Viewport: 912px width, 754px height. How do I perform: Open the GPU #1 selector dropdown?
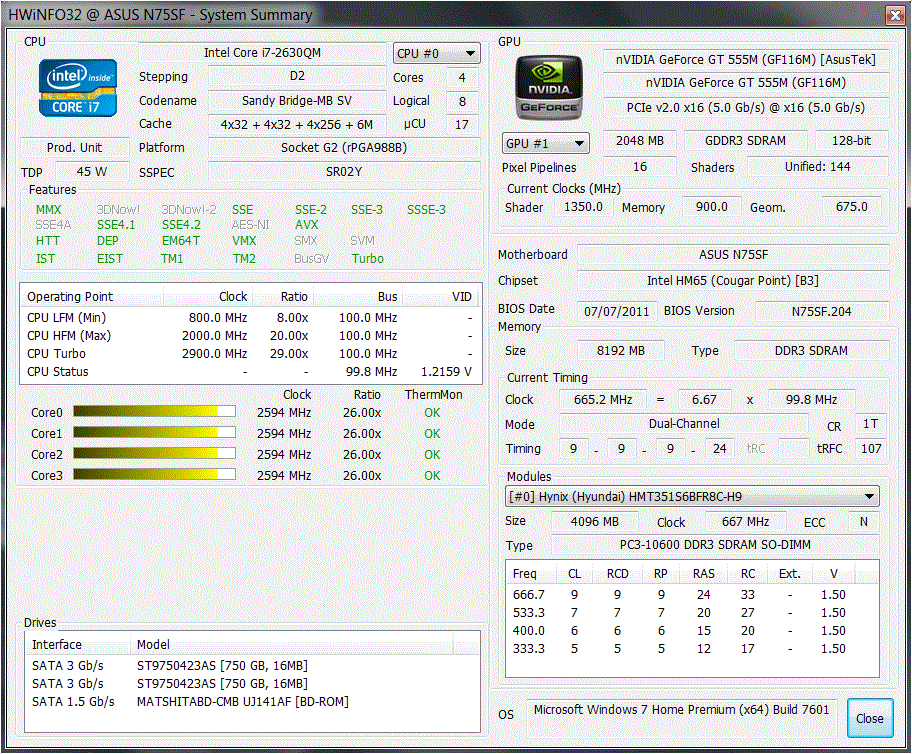pyautogui.click(x=546, y=143)
